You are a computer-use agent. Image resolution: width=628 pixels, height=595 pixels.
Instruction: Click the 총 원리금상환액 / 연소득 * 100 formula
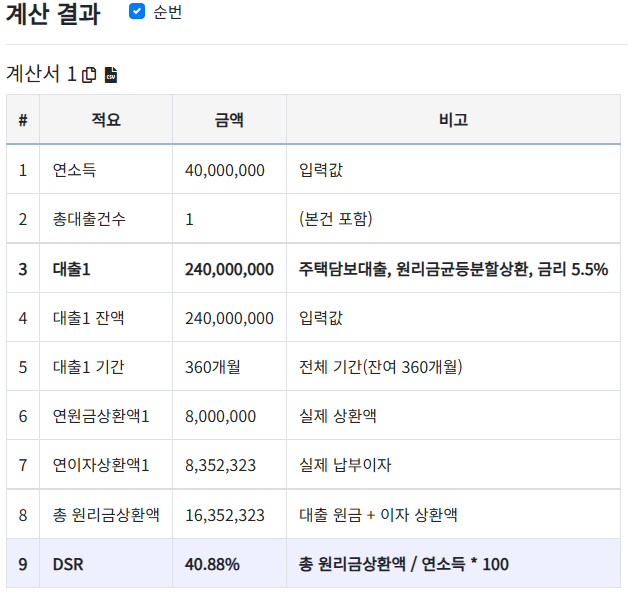(404, 564)
